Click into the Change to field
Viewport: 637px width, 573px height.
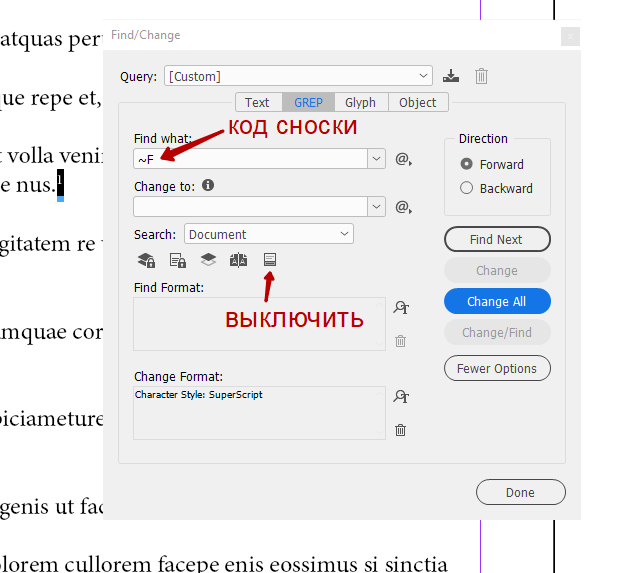coord(250,207)
